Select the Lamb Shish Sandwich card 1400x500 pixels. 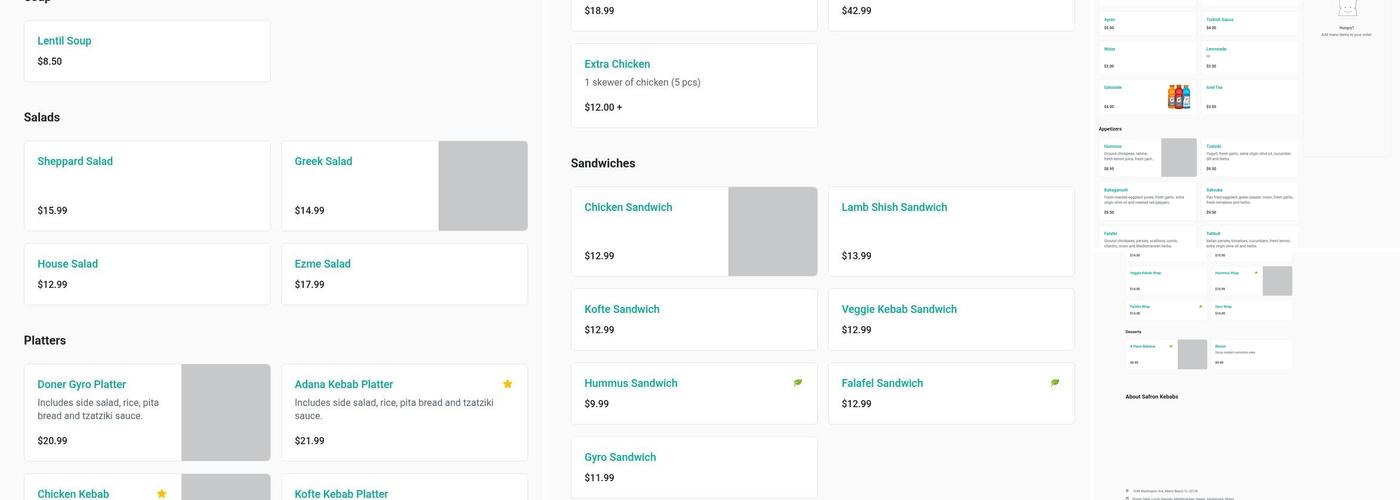click(951, 231)
